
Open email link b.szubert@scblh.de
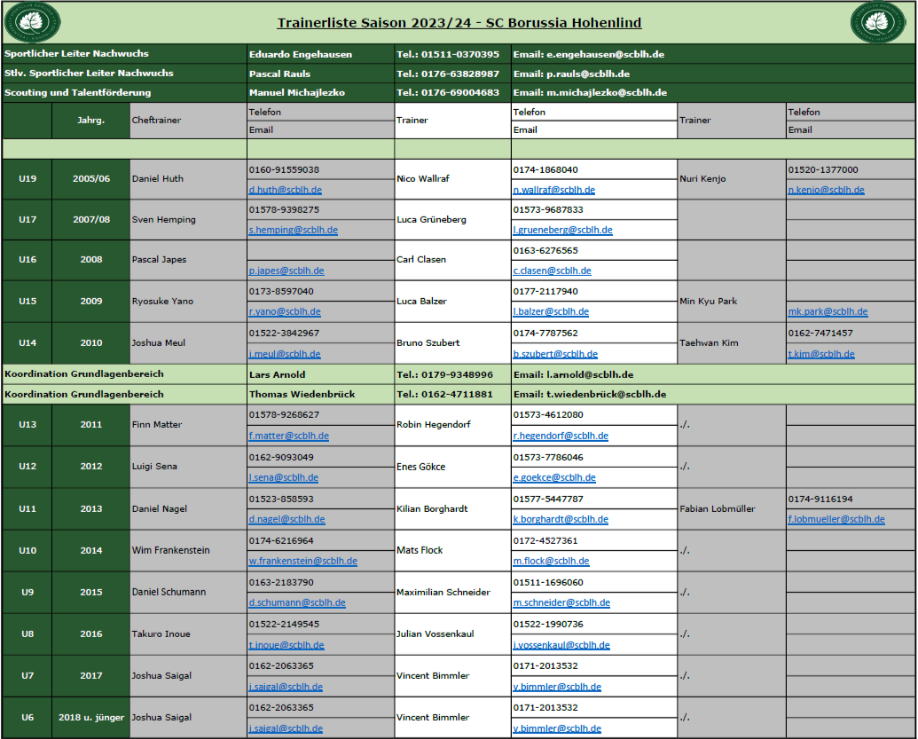[555, 354]
